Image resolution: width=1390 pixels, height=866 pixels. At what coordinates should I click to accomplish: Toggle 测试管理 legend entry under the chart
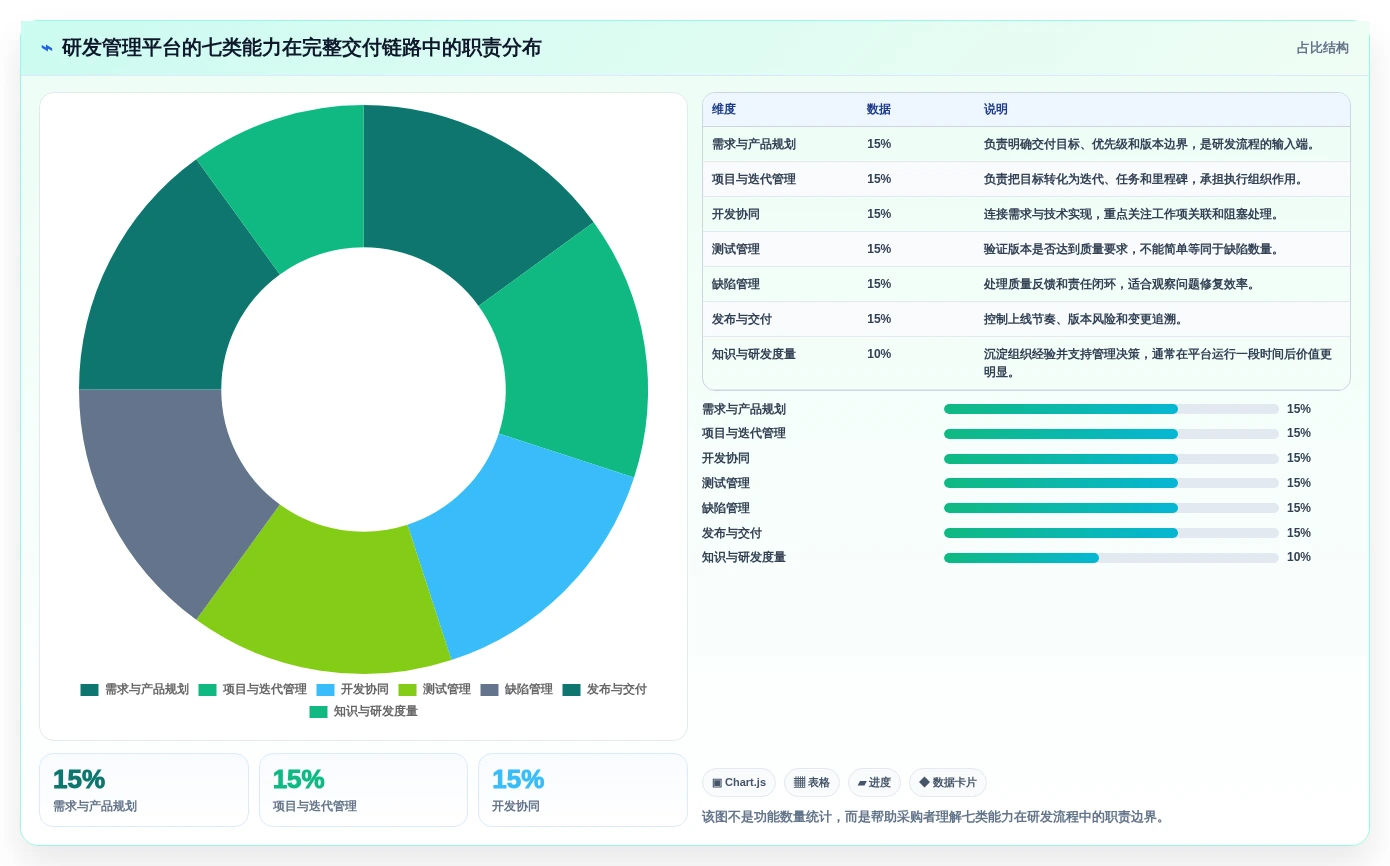(435, 690)
